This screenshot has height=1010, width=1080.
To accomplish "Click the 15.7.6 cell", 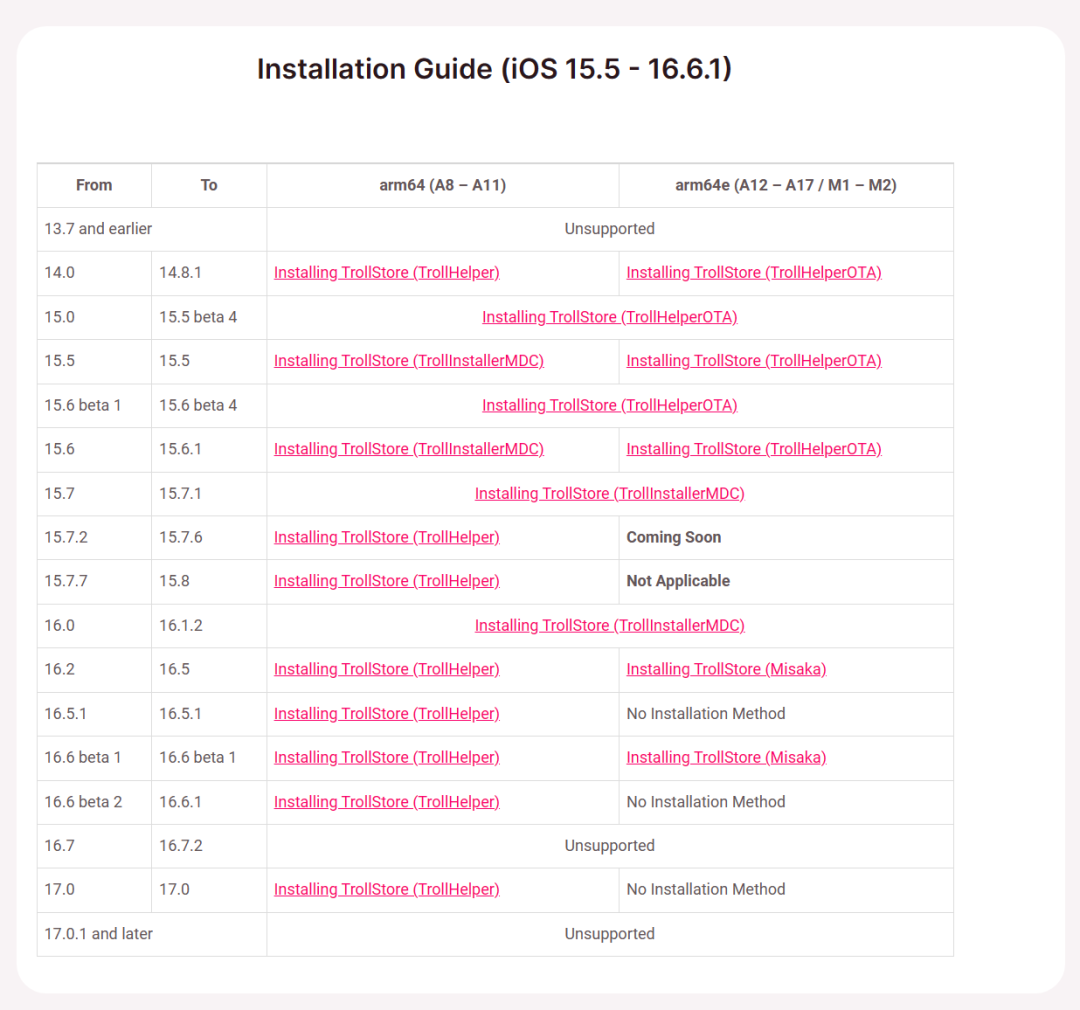I will pos(209,537).
